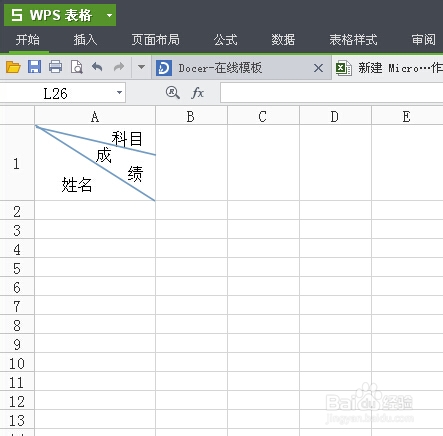Close the Docer-在线模板 document tab

[318, 68]
